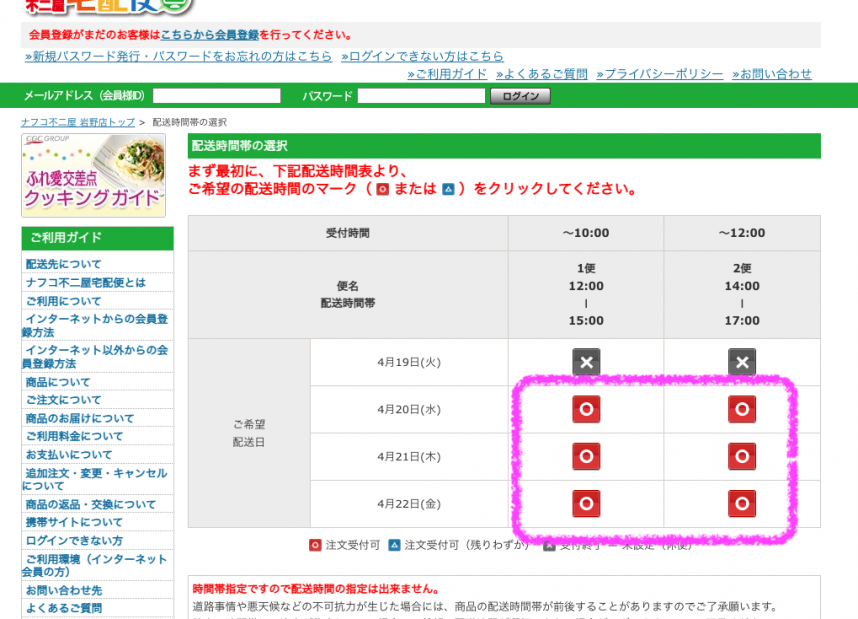Click the password input field
The image size is (858, 619).
(421, 96)
